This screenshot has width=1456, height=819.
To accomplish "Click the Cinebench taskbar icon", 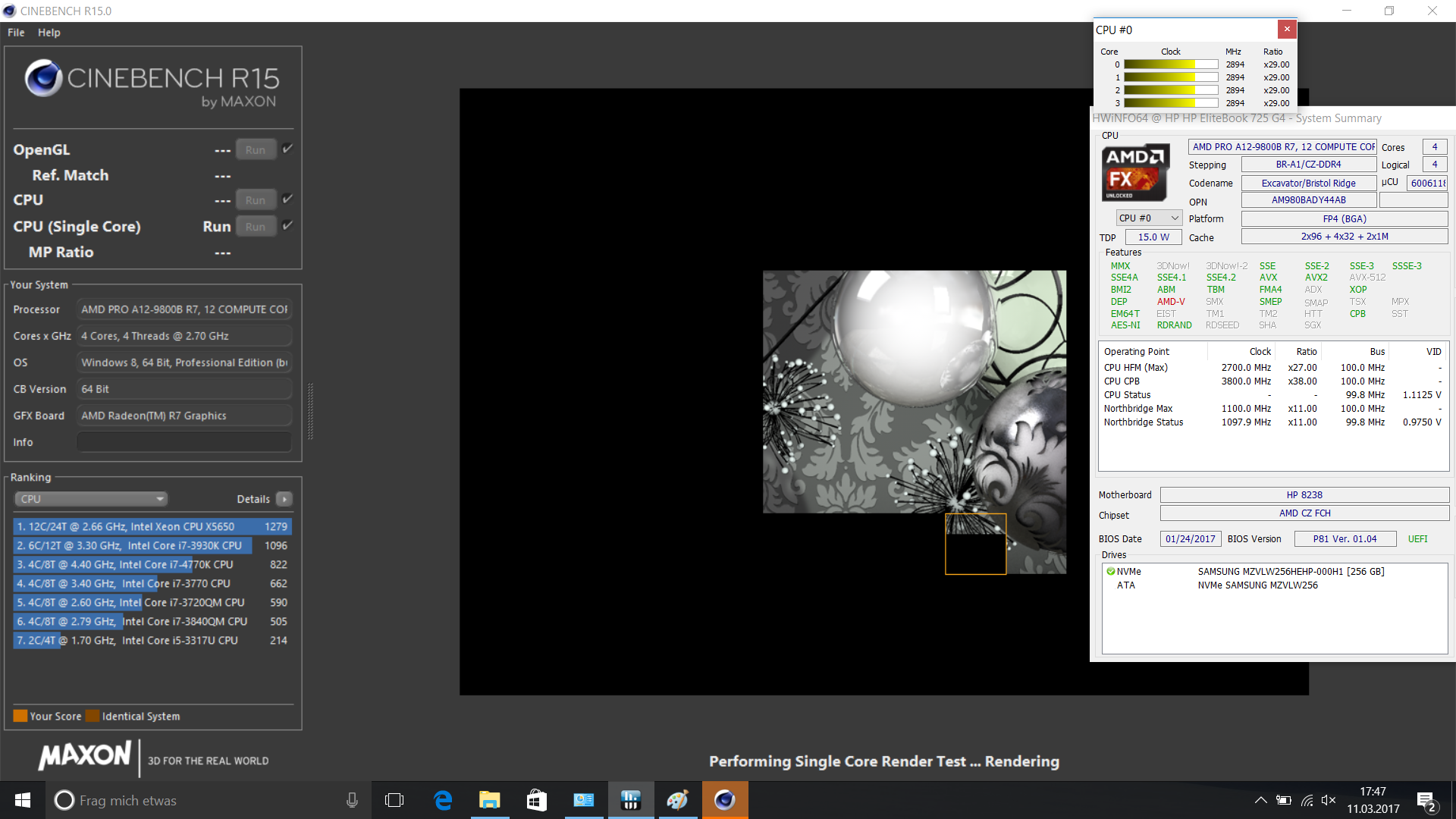I will pyautogui.click(x=724, y=800).
